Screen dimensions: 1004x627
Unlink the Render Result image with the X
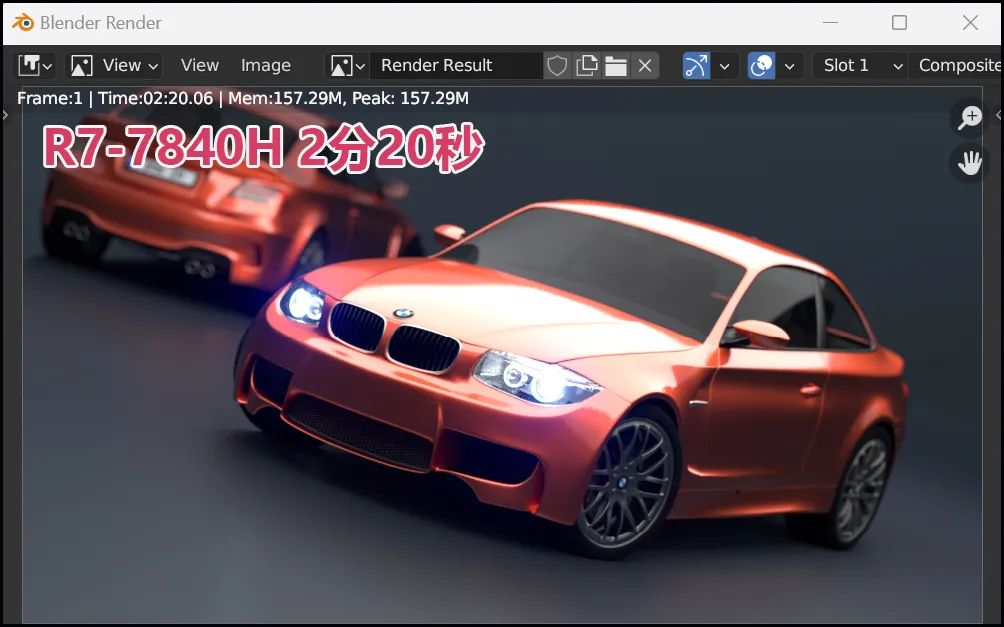pyautogui.click(x=645, y=65)
